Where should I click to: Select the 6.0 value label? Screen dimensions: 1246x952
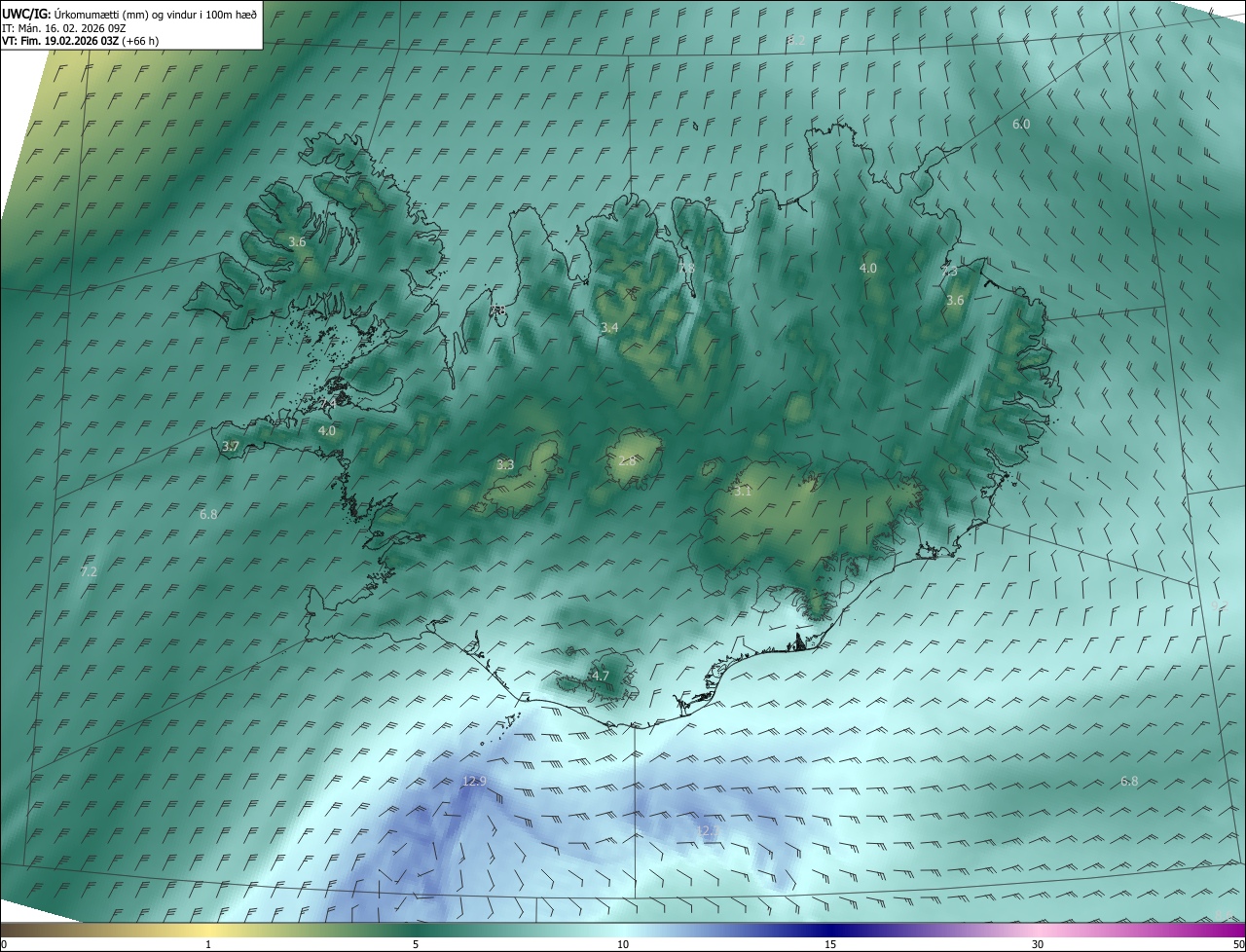pyautogui.click(x=1021, y=124)
